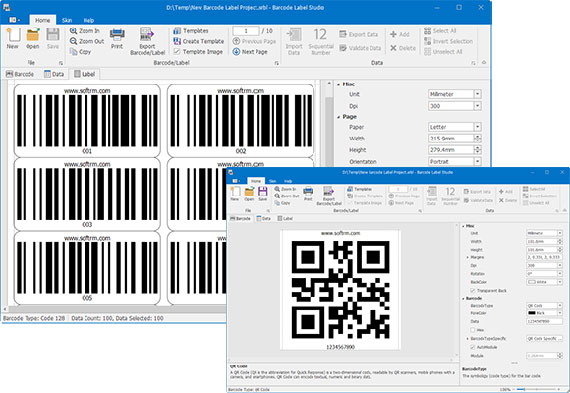Click Invert Selection in back window

point(449,41)
